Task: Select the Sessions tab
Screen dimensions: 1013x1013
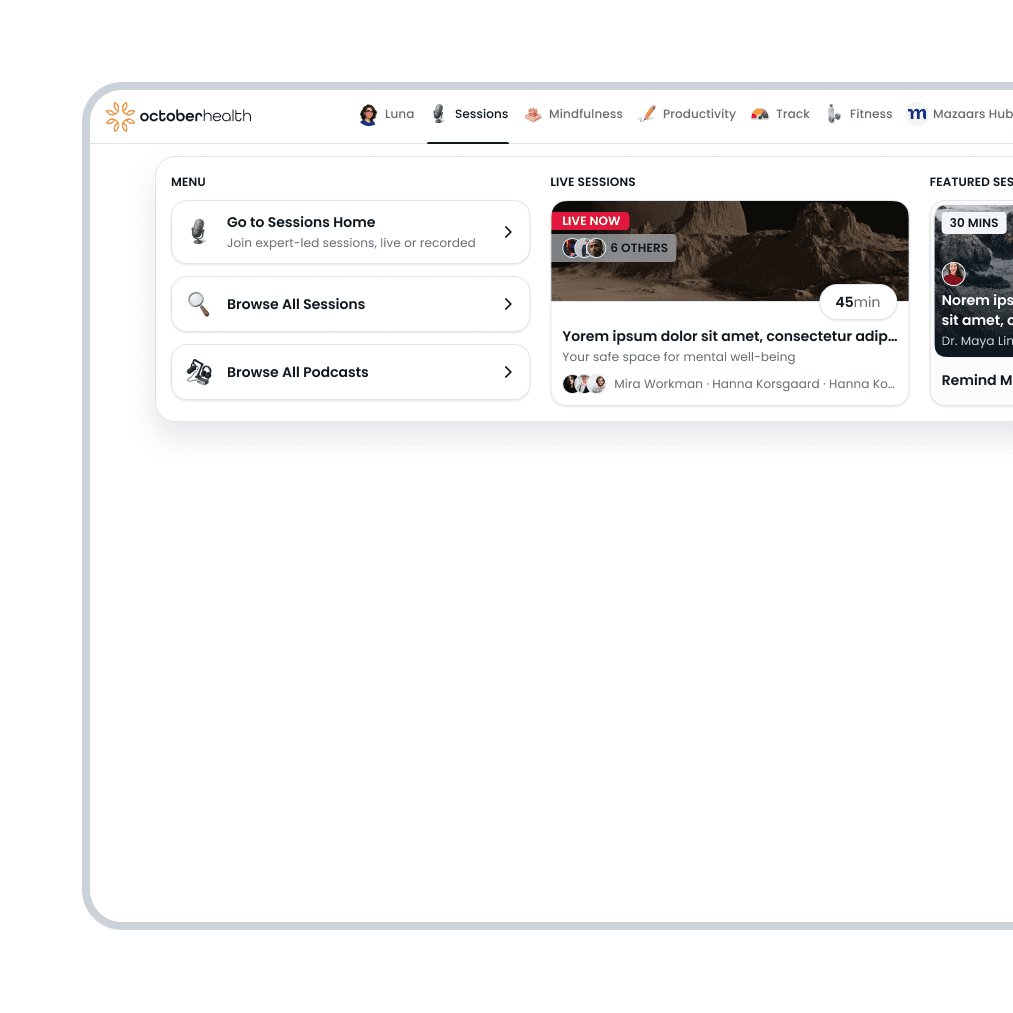Action: [x=470, y=114]
